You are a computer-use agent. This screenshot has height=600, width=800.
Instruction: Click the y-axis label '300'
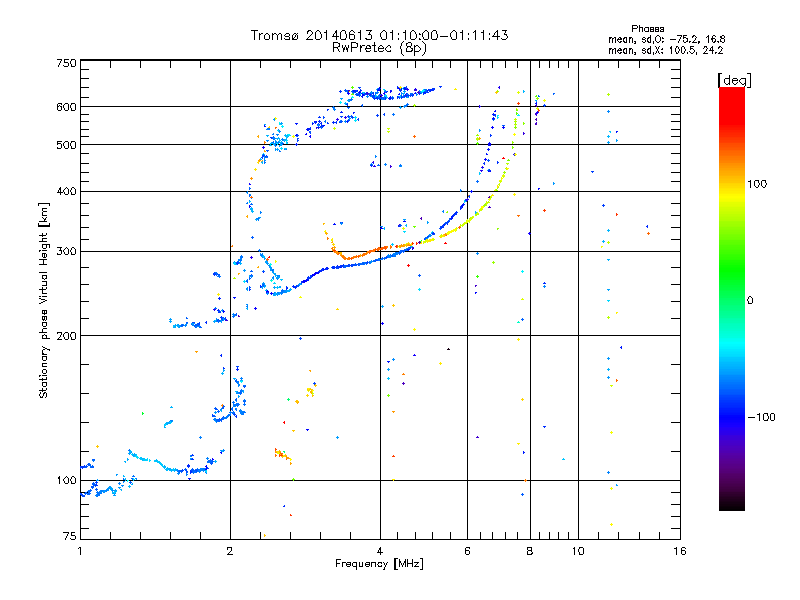[x=66, y=252]
